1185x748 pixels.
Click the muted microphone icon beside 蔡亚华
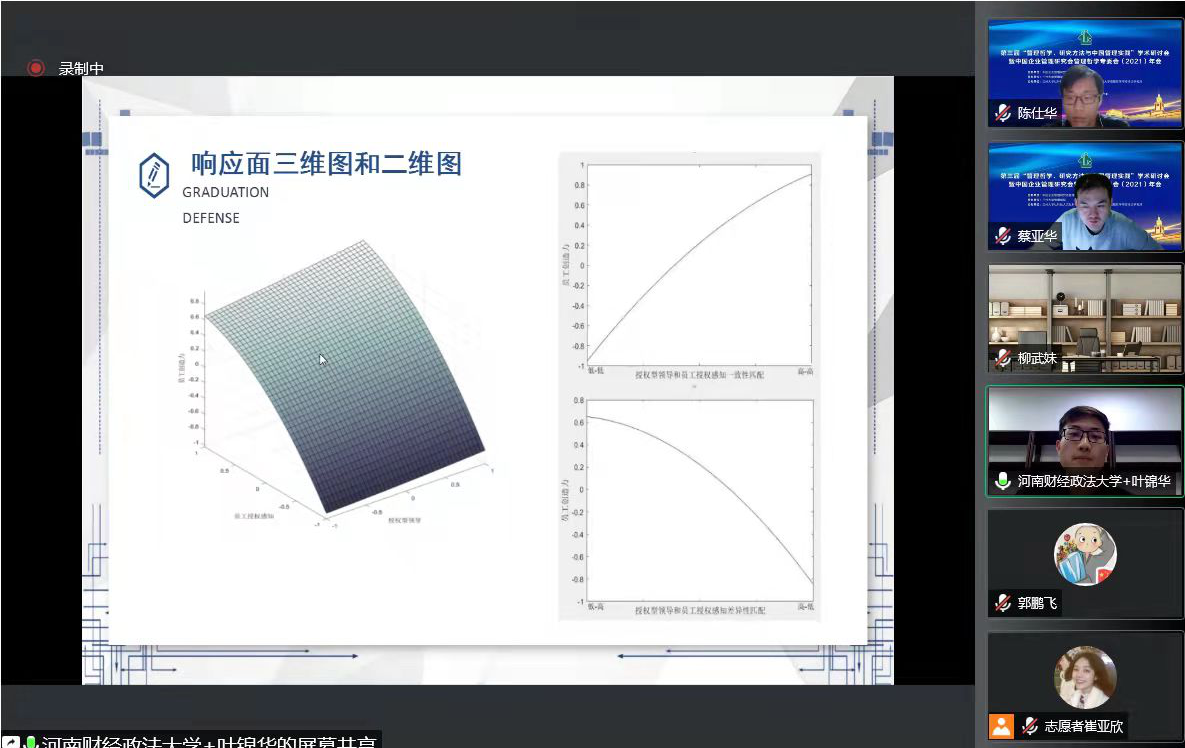click(1002, 236)
